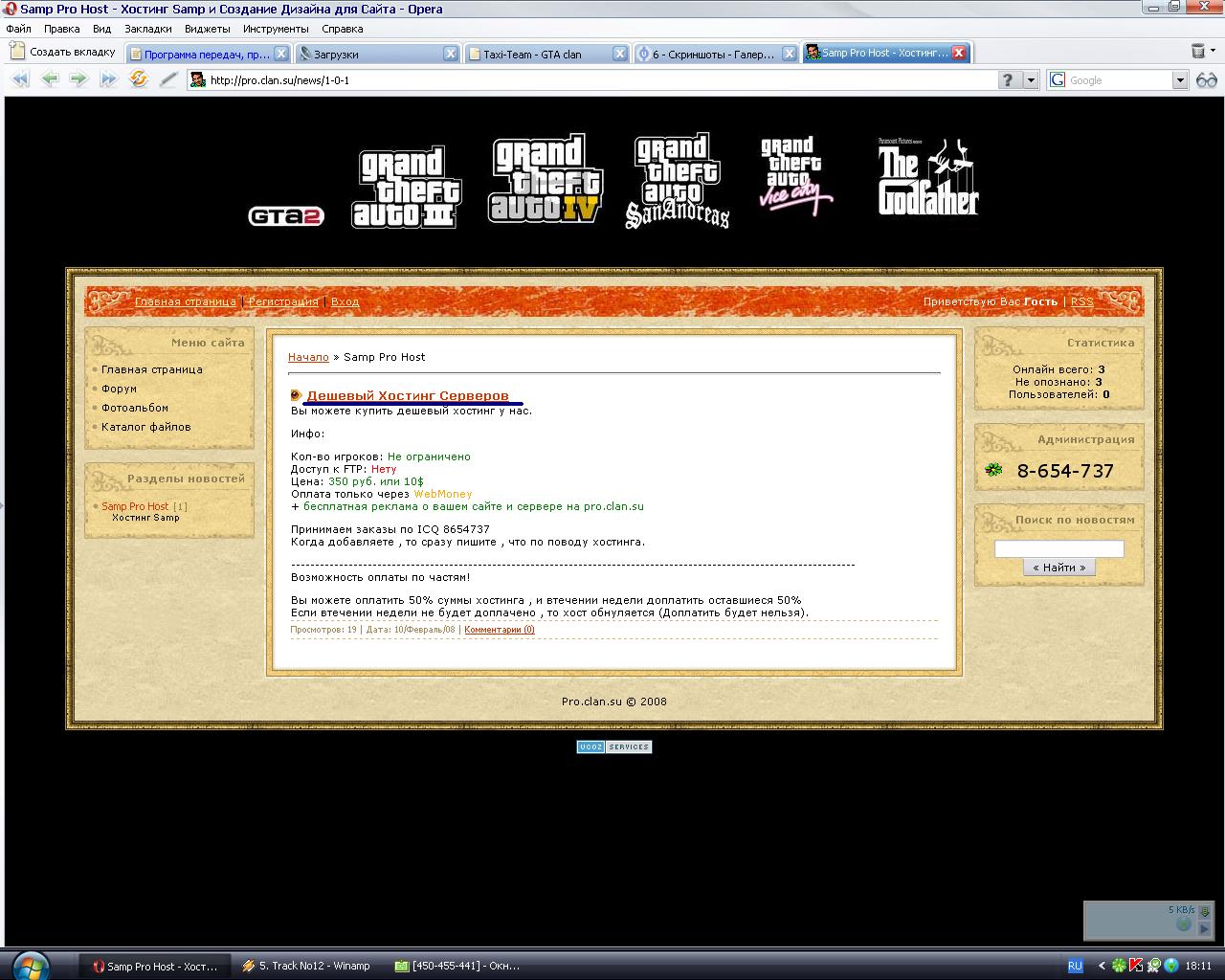Click the 'Создать вкладку' new tab button

pos(62,52)
